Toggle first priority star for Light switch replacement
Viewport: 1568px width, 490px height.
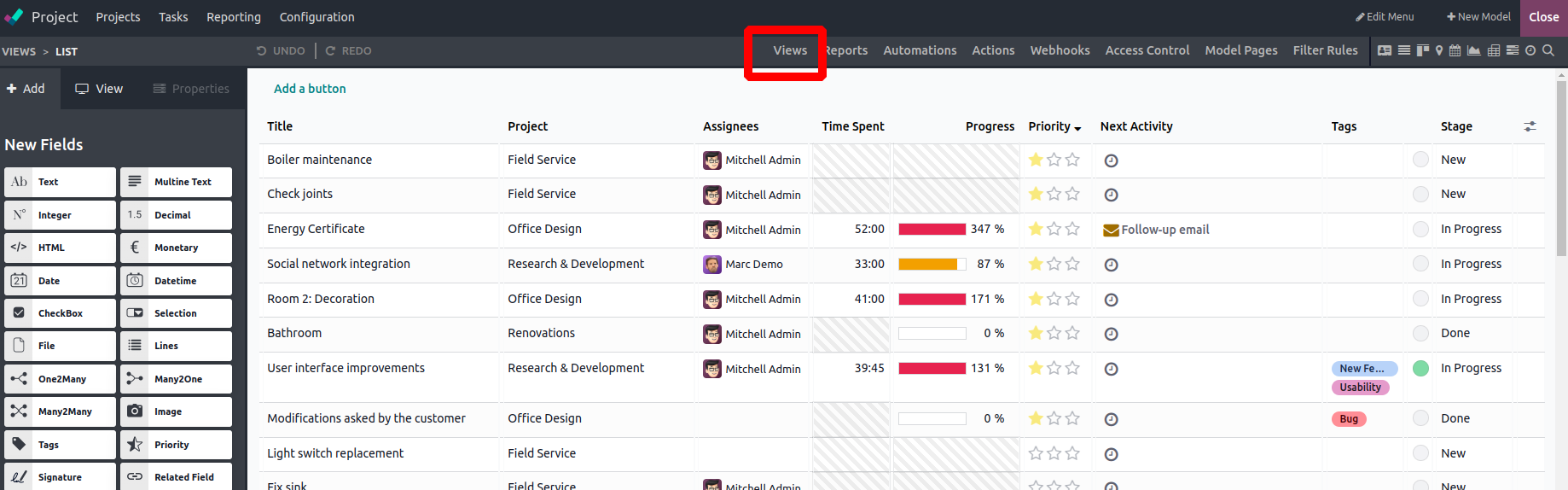1036,453
